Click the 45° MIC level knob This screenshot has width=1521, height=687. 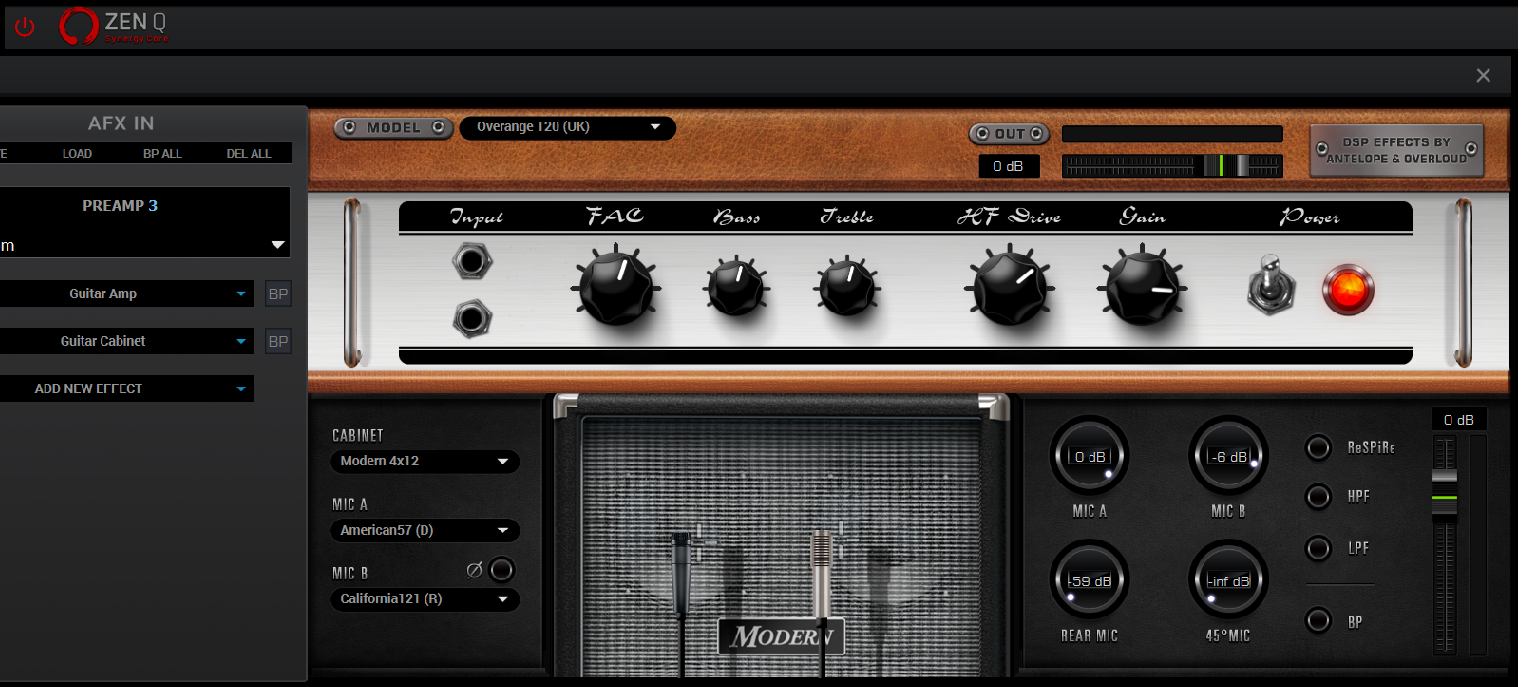pyautogui.click(x=1228, y=581)
